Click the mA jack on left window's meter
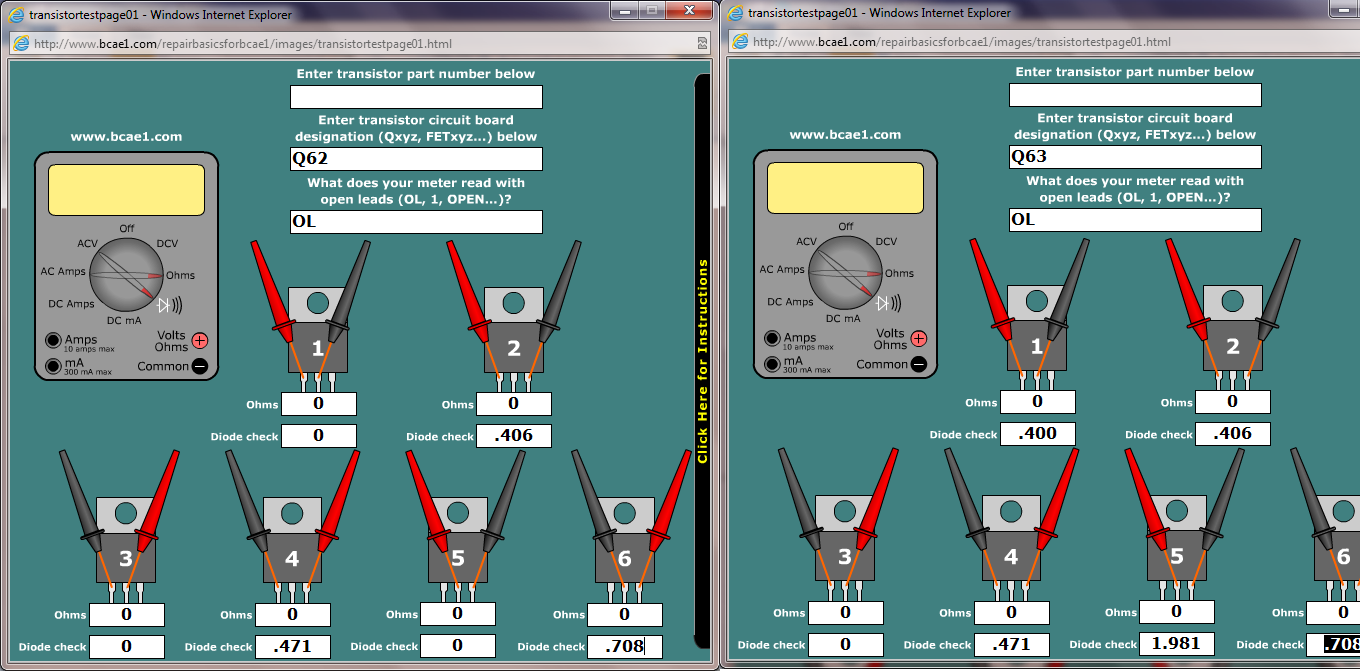This screenshot has width=1360, height=671. coord(52,366)
